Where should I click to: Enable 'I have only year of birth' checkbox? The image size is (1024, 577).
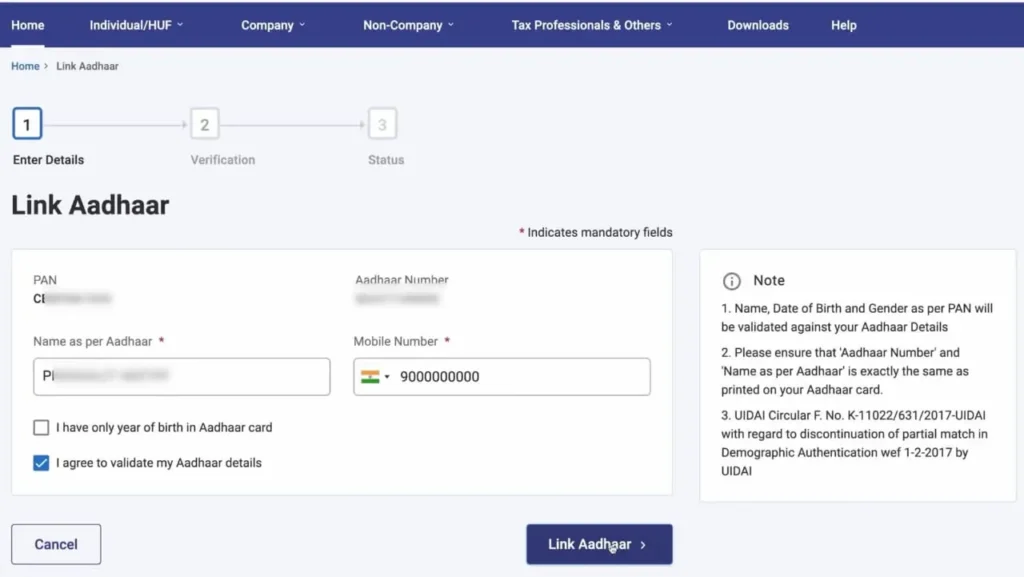[41, 428]
